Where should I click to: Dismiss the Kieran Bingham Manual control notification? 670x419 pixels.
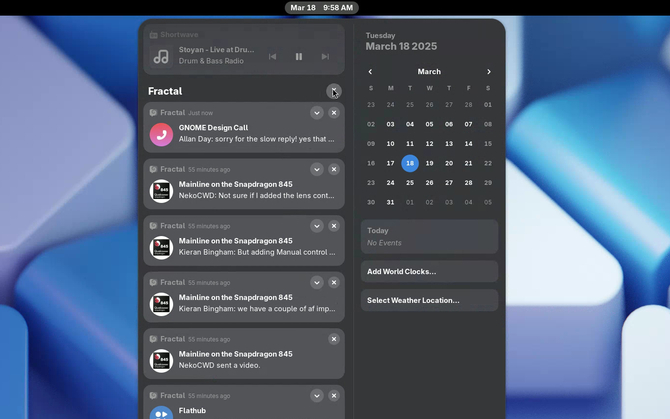click(x=334, y=226)
